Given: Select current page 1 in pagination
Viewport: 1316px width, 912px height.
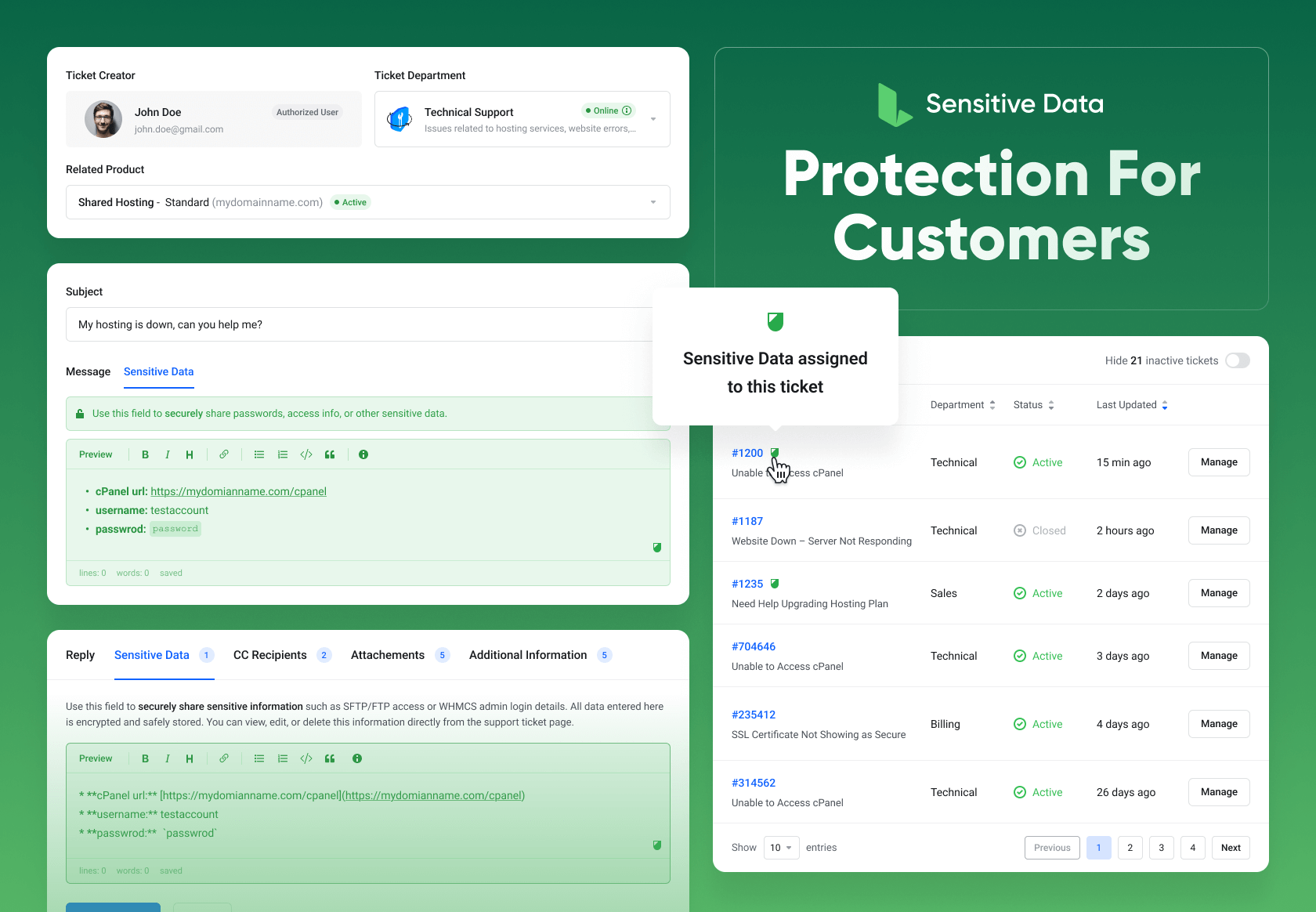Looking at the screenshot, I should tap(1099, 848).
